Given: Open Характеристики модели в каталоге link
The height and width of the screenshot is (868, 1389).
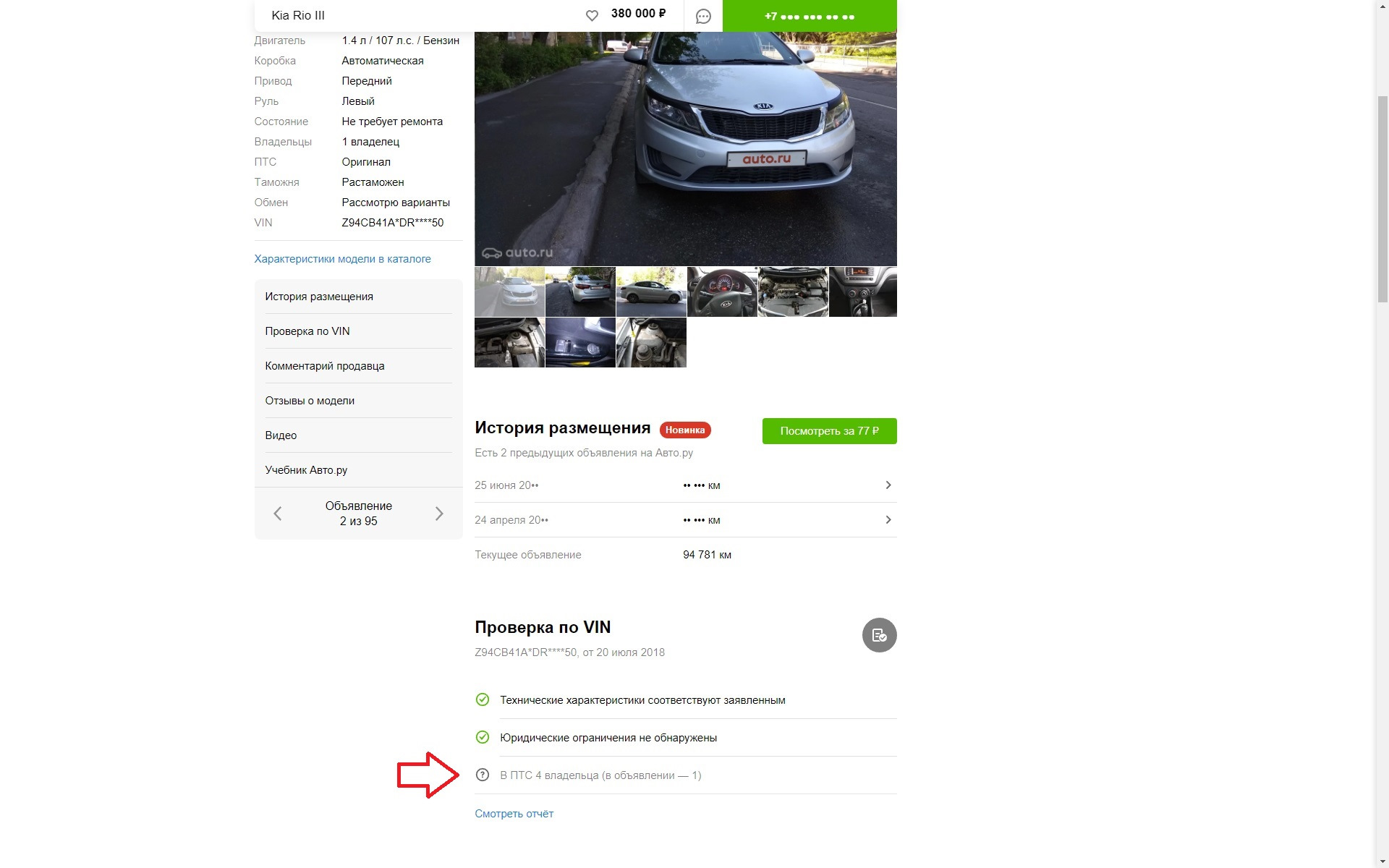Looking at the screenshot, I should tap(342, 259).
